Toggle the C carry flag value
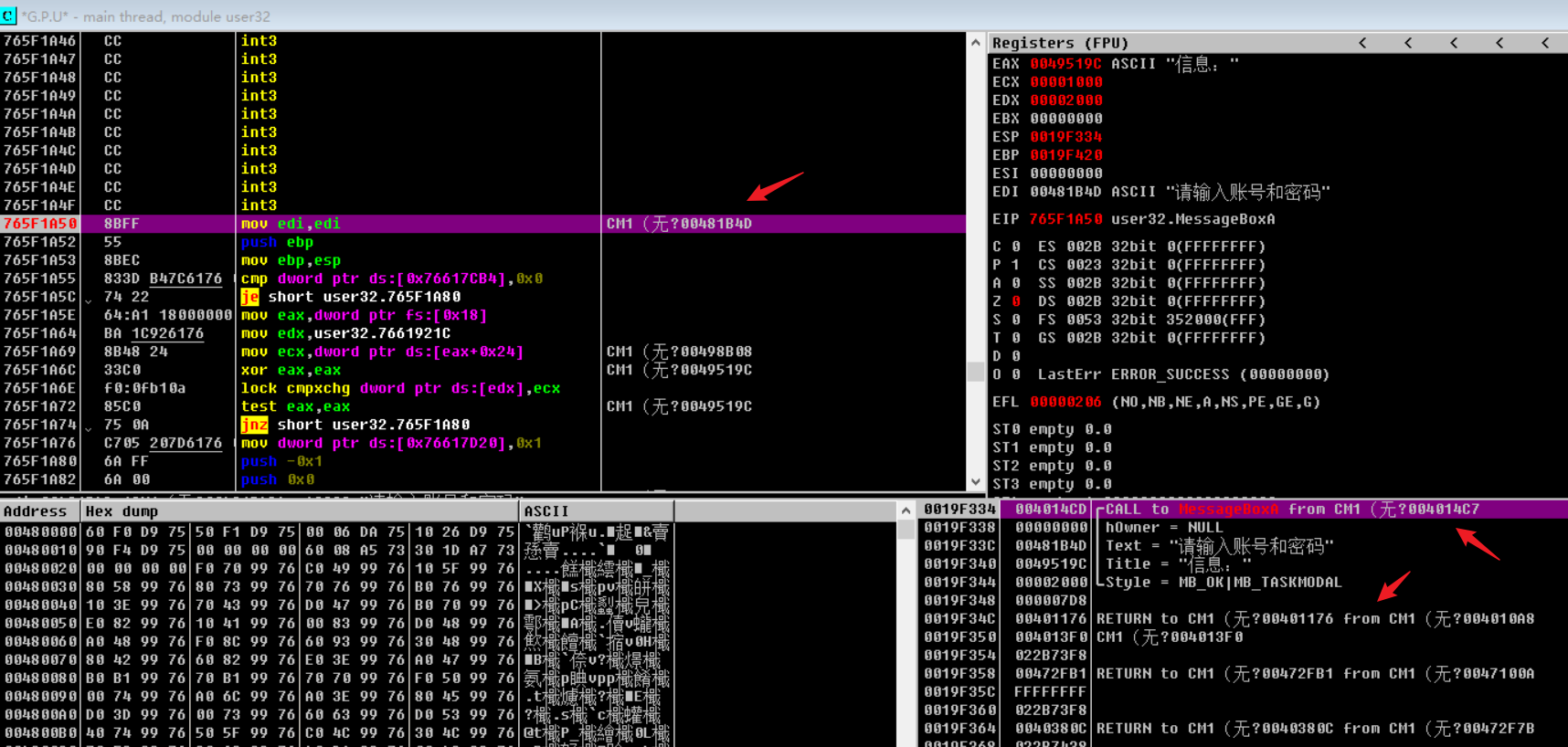The image size is (1568, 747). [1016, 247]
